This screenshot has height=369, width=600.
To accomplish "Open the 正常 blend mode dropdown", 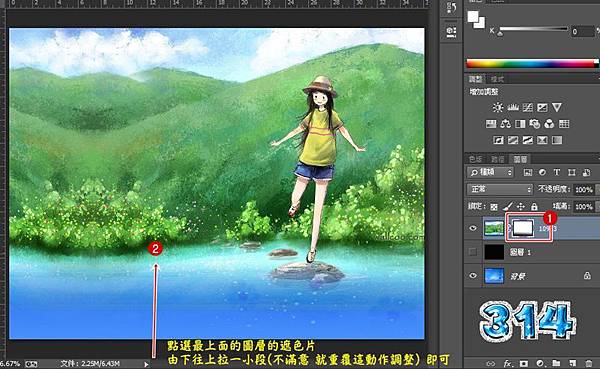I will (x=500, y=189).
